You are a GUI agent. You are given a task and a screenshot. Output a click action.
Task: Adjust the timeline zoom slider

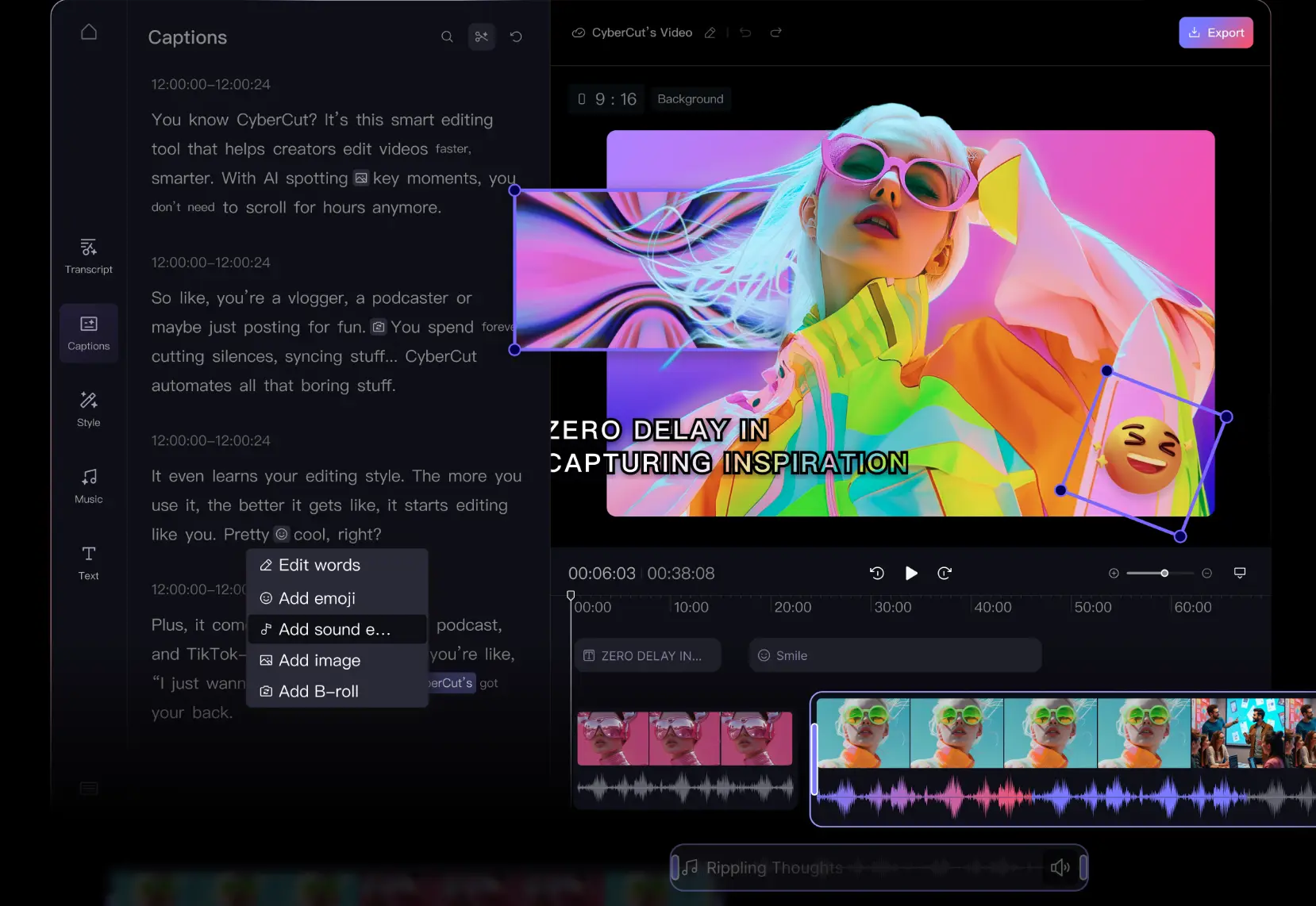[x=1163, y=572]
